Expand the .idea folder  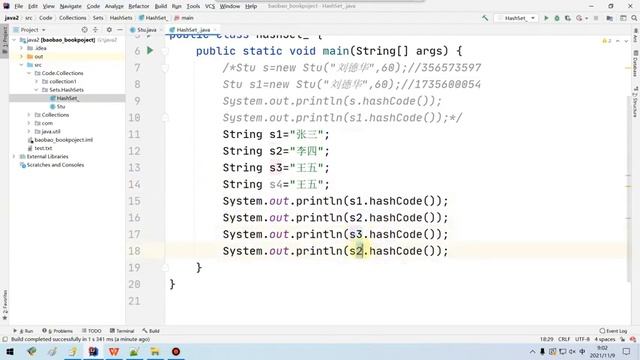[x=22, y=48]
